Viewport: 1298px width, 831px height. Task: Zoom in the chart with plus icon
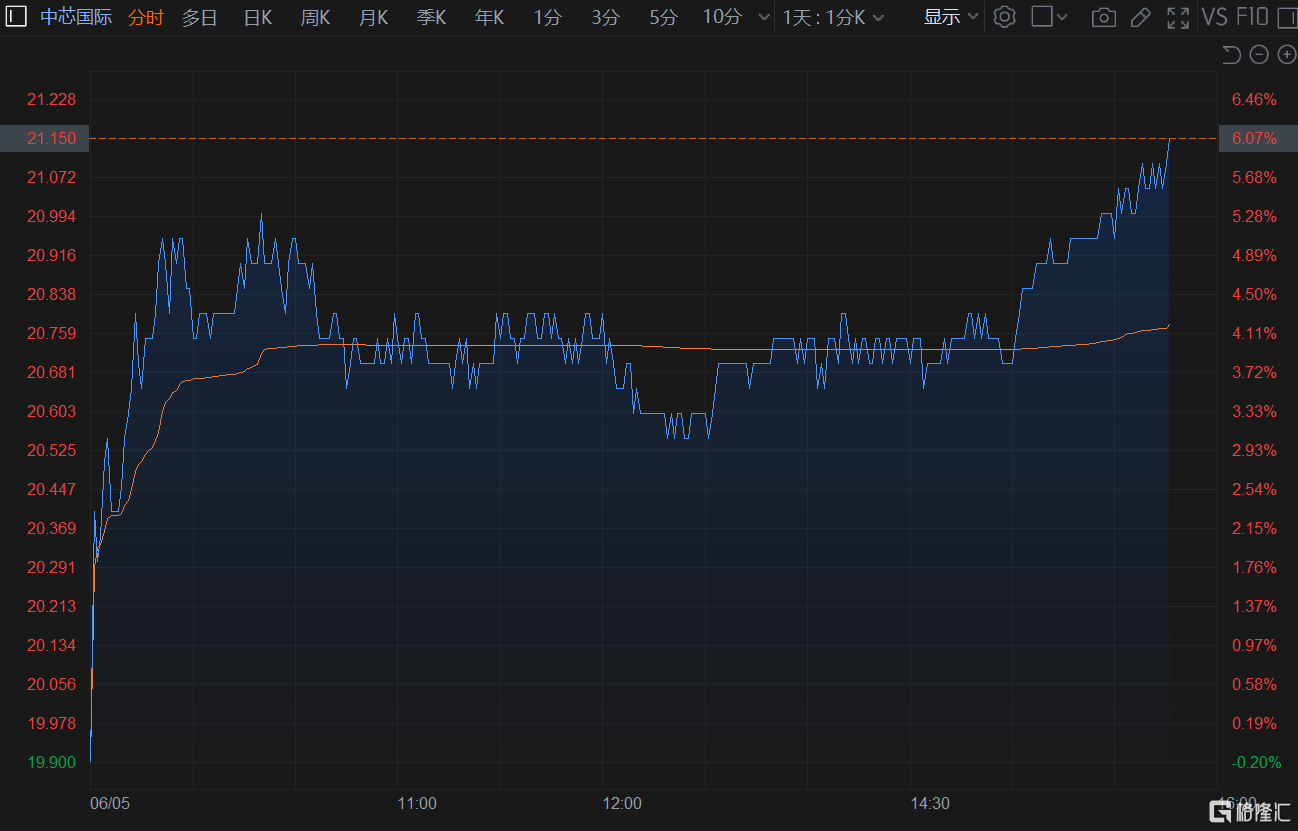point(1286,55)
